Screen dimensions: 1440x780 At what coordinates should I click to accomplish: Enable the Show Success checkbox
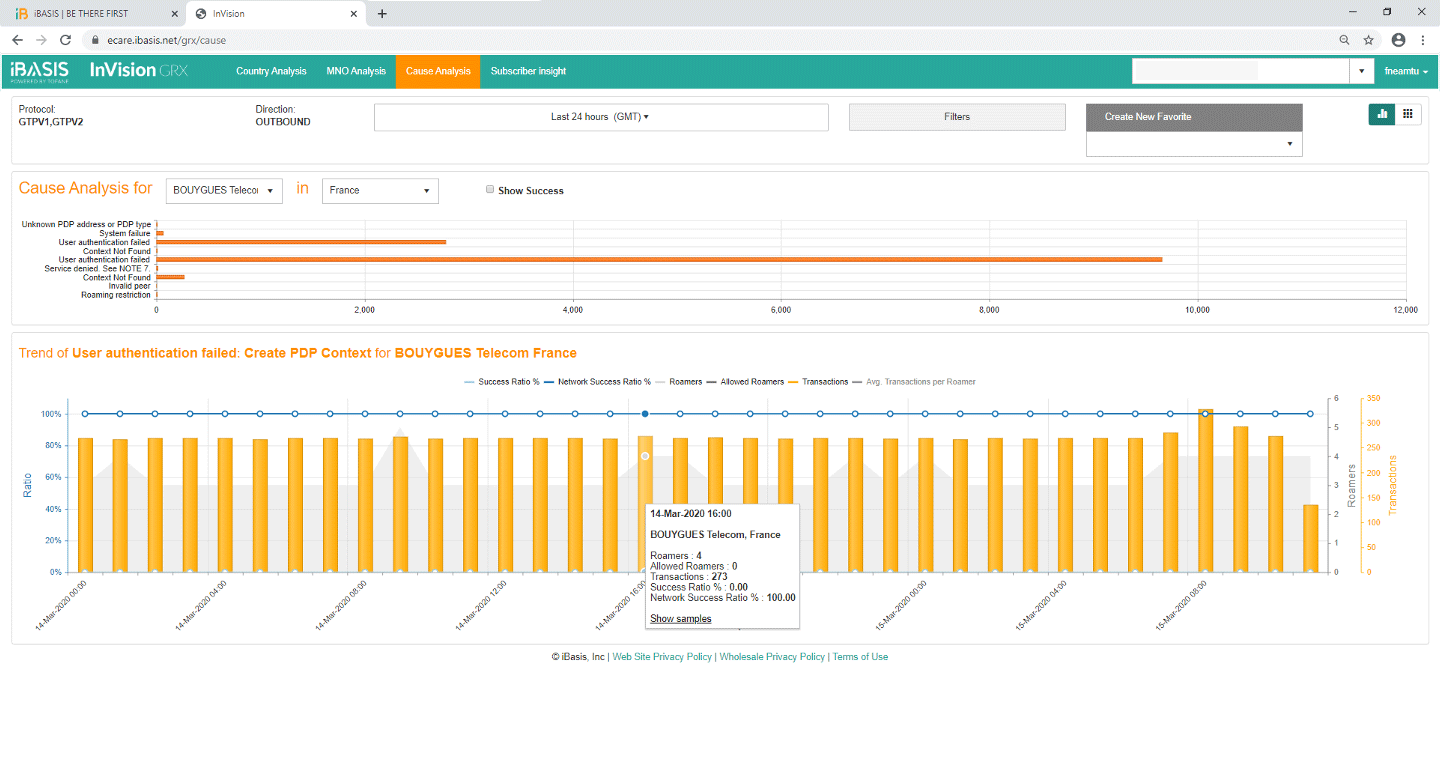coord(489,190)
